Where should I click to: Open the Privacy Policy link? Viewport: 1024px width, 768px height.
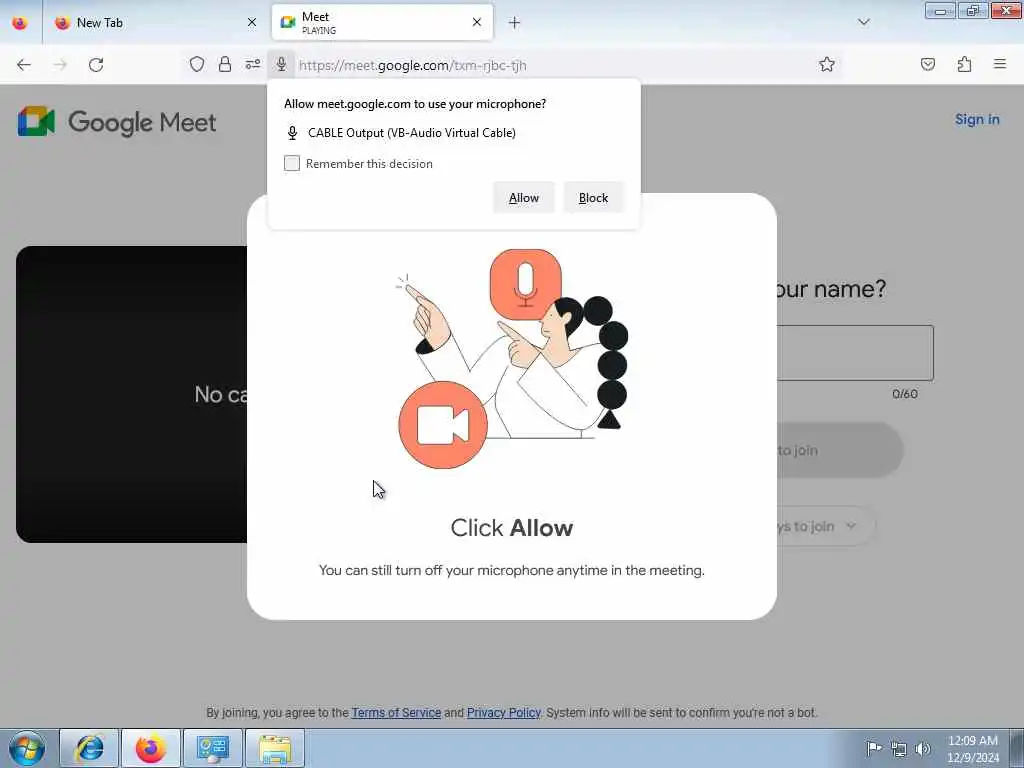click(504, 712)
